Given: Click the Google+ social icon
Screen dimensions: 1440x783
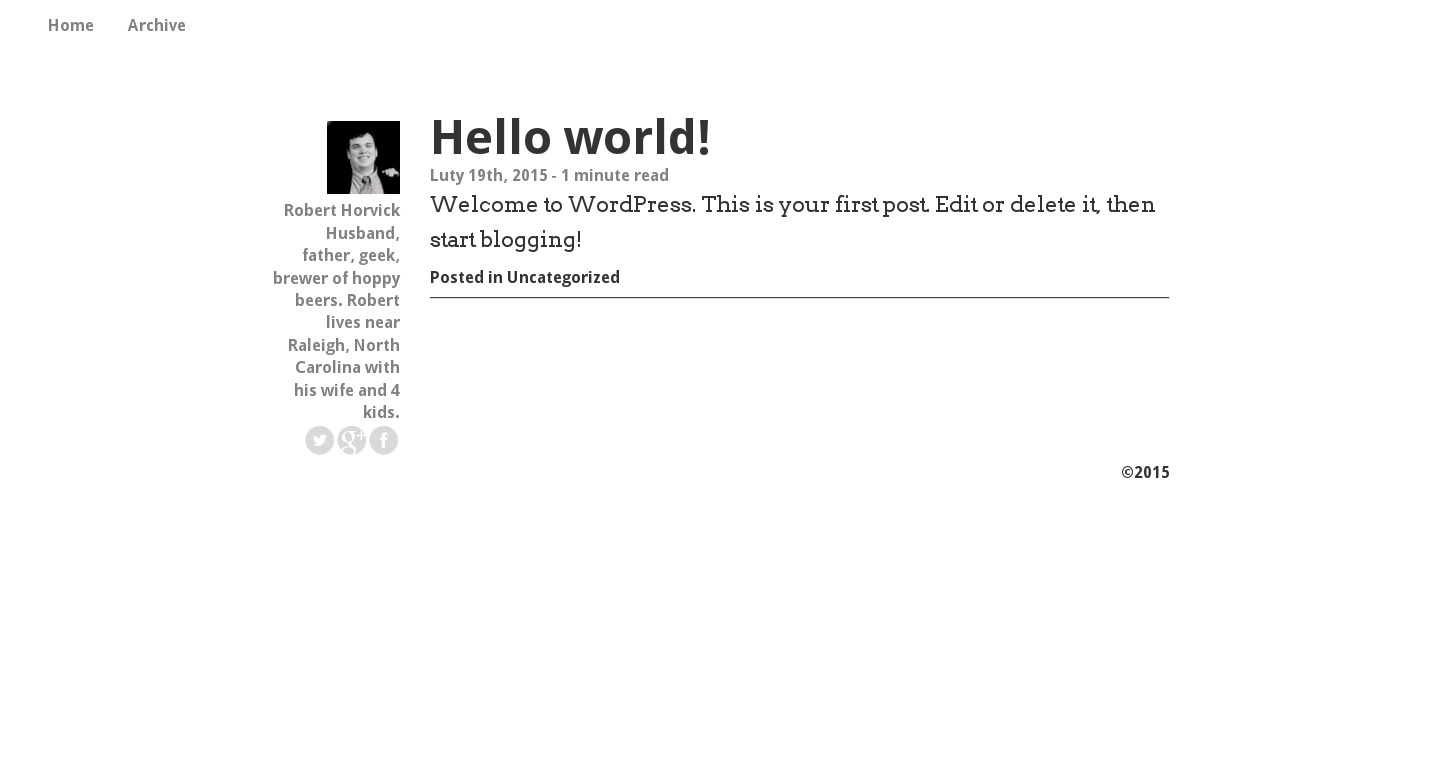Looking at the screenshot, I should (352, 440).
